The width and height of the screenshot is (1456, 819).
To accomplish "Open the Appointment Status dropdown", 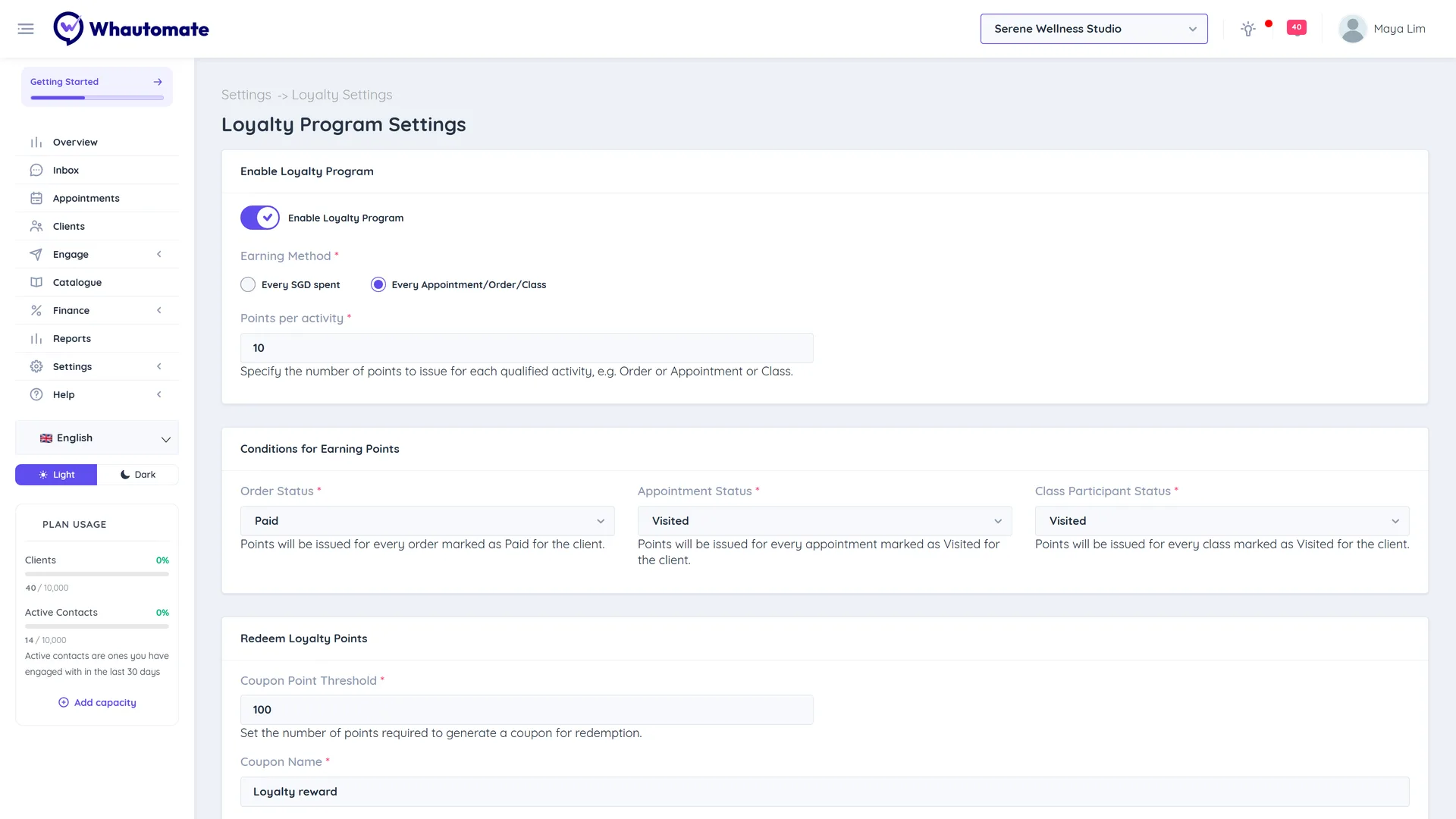I will (825, 521).
